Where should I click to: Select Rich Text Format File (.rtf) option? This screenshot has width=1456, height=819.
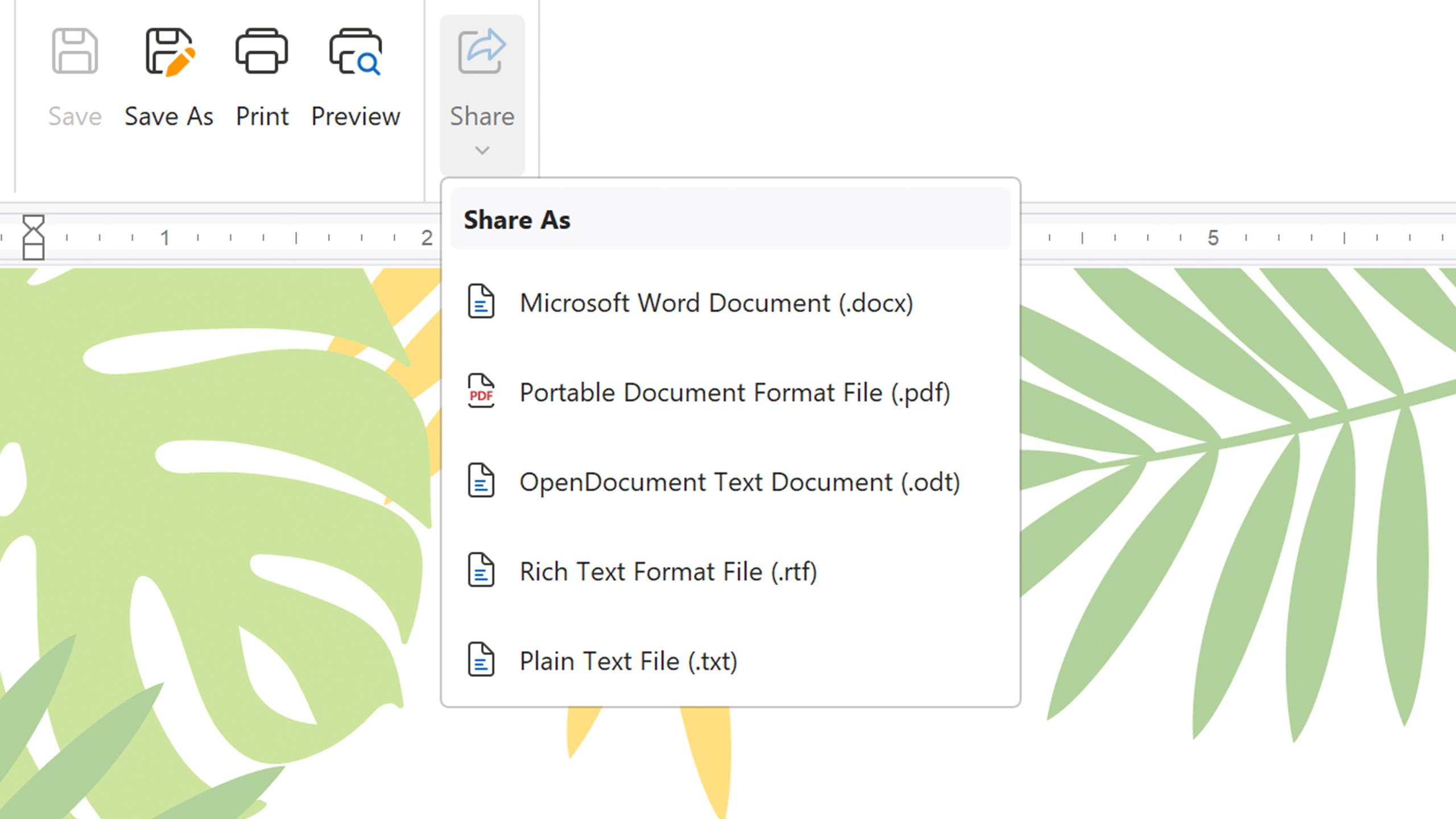click(668, 571)
